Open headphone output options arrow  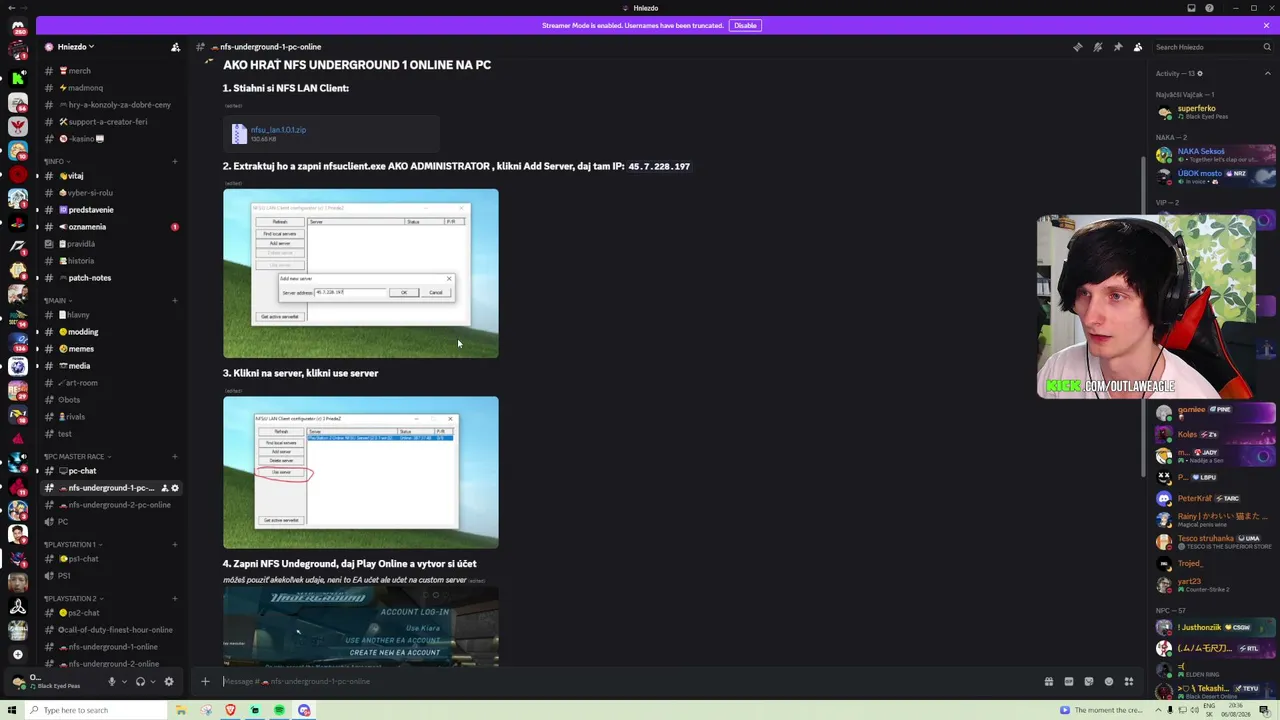[x=153, y=682]
